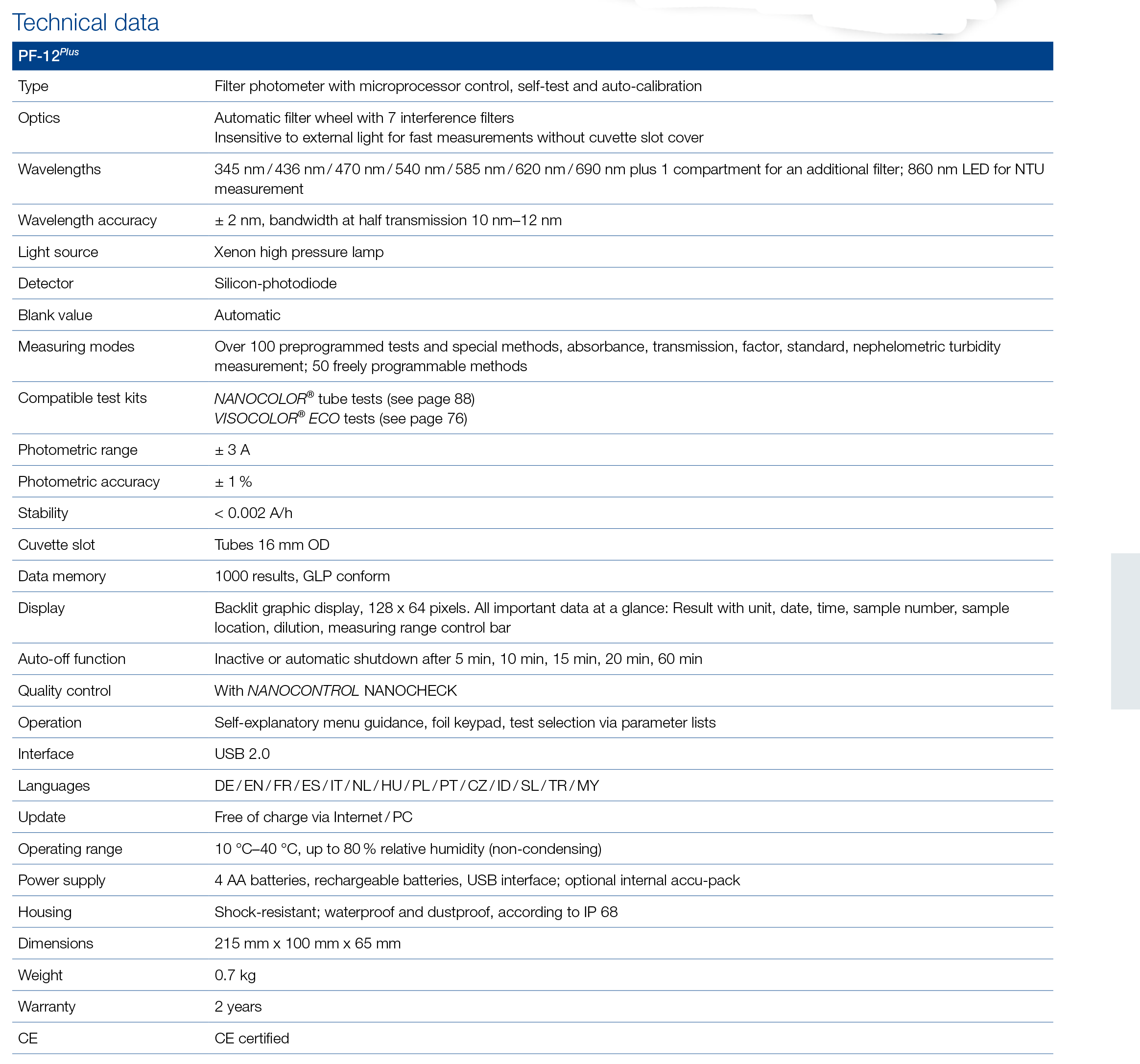The image size is (1140, 1064).
Task: Click 'NANOCOLOR tube tests (see page 88)'
Action: [345, 399]
